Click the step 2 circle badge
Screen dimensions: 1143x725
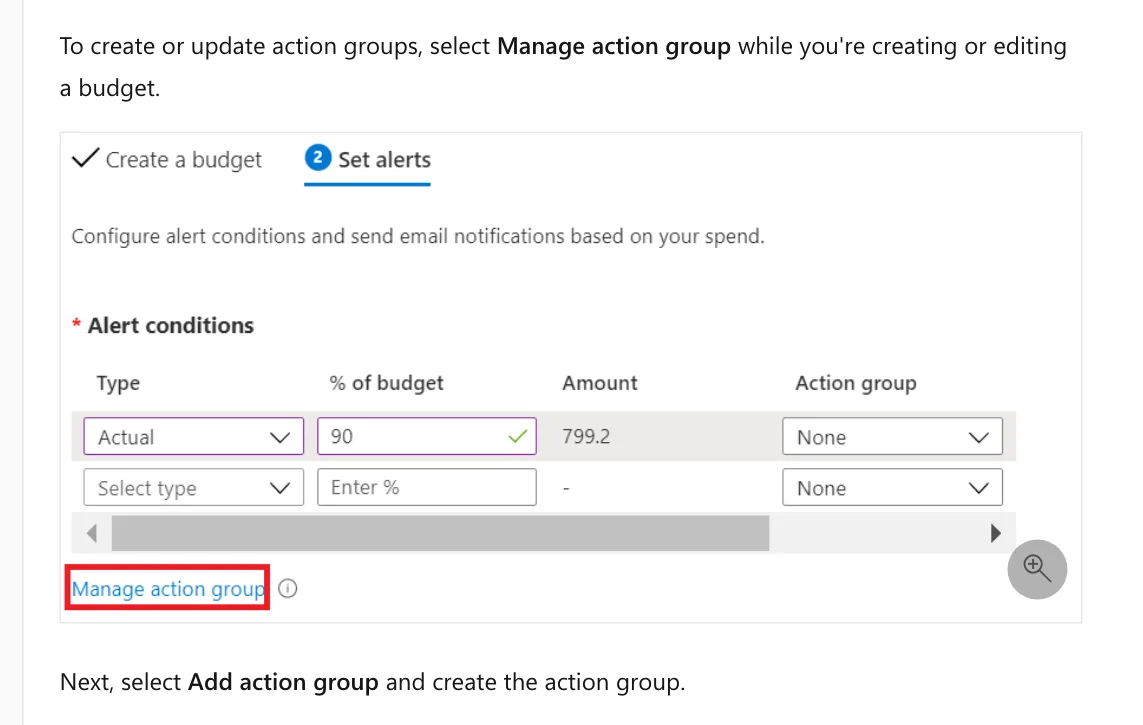pyautogui.click(x=318, y=157)
